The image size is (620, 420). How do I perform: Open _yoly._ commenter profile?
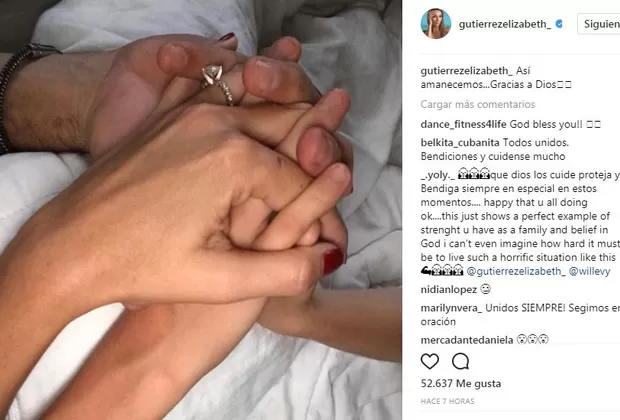point(438,175)
